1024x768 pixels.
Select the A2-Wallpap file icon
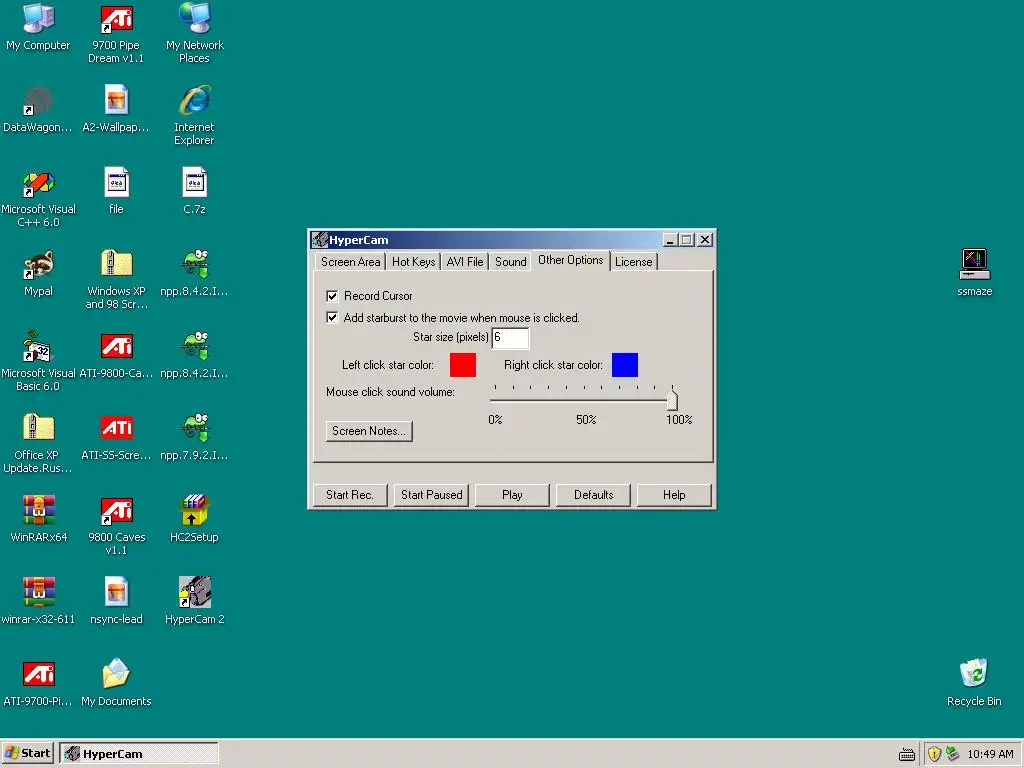[116, 110]
